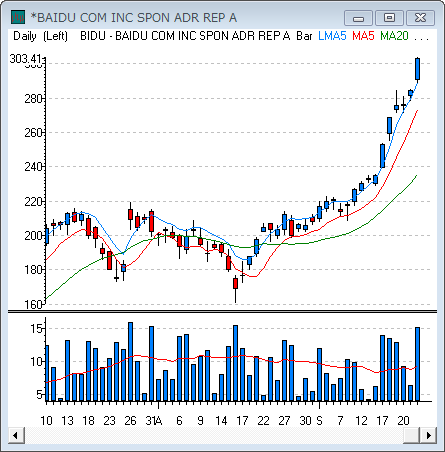
Task: Click the 200 price axis label
Action: [33, 236]
